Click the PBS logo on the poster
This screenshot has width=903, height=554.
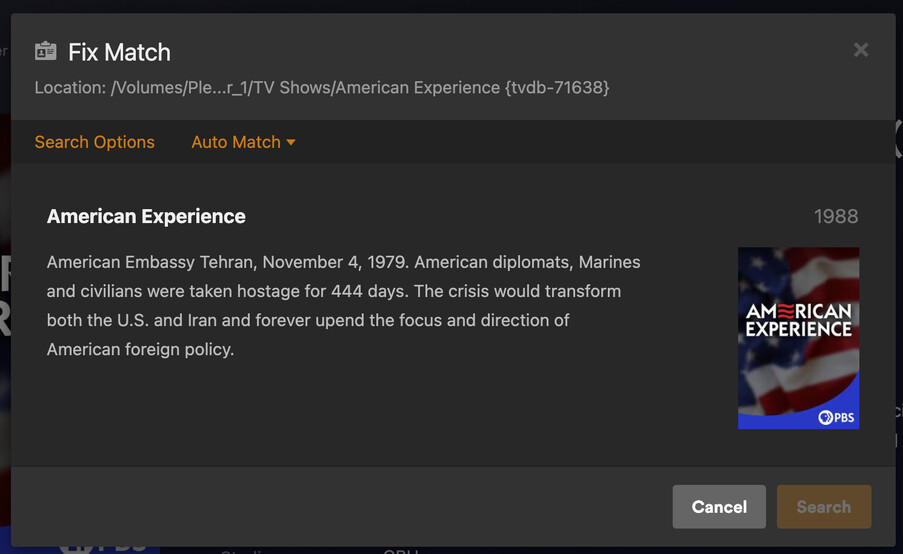(x=836, y=417)
